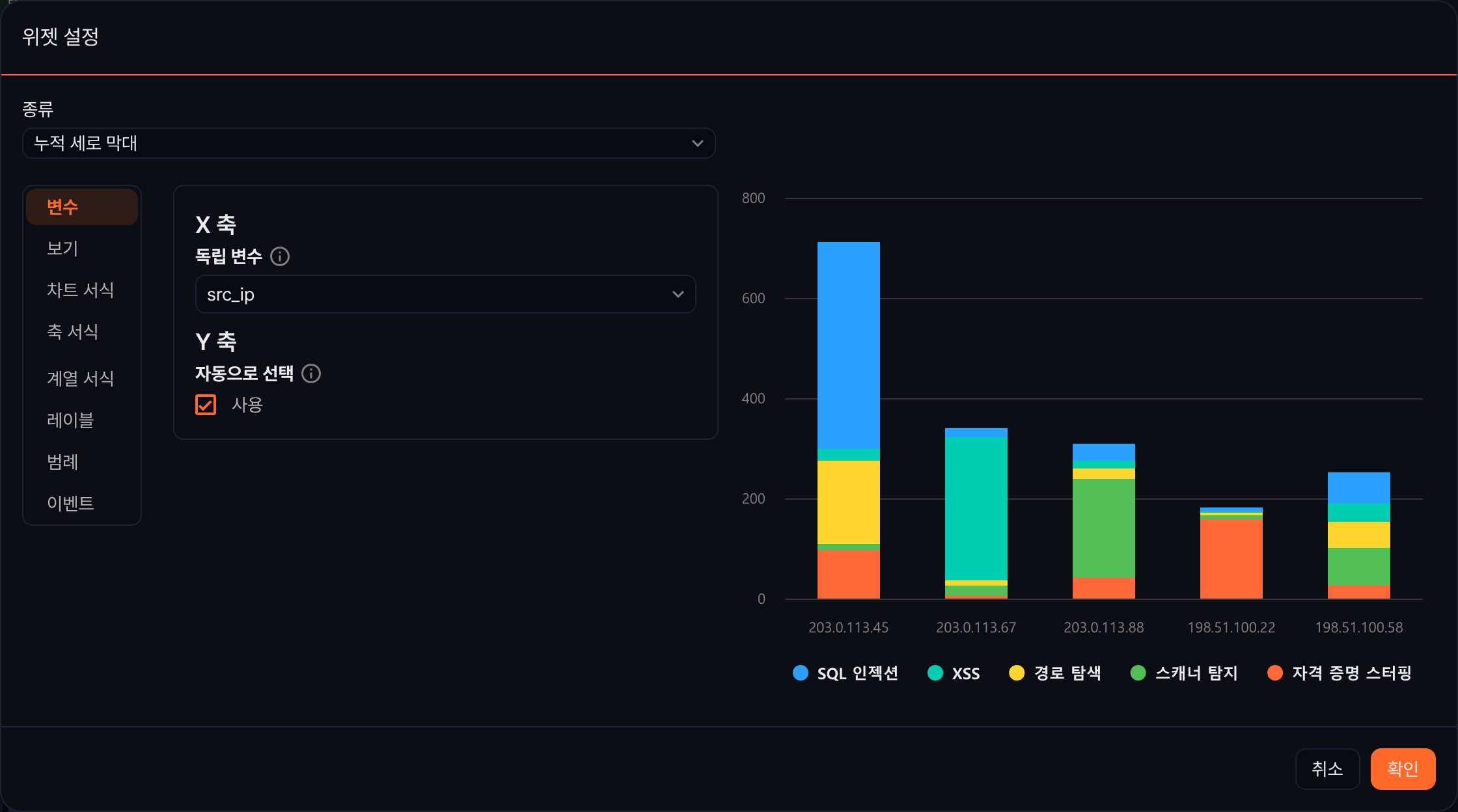Click the info icon beside 독립 변수
Viewport: 1458px width, 812px height.
(x=280, y=256)
